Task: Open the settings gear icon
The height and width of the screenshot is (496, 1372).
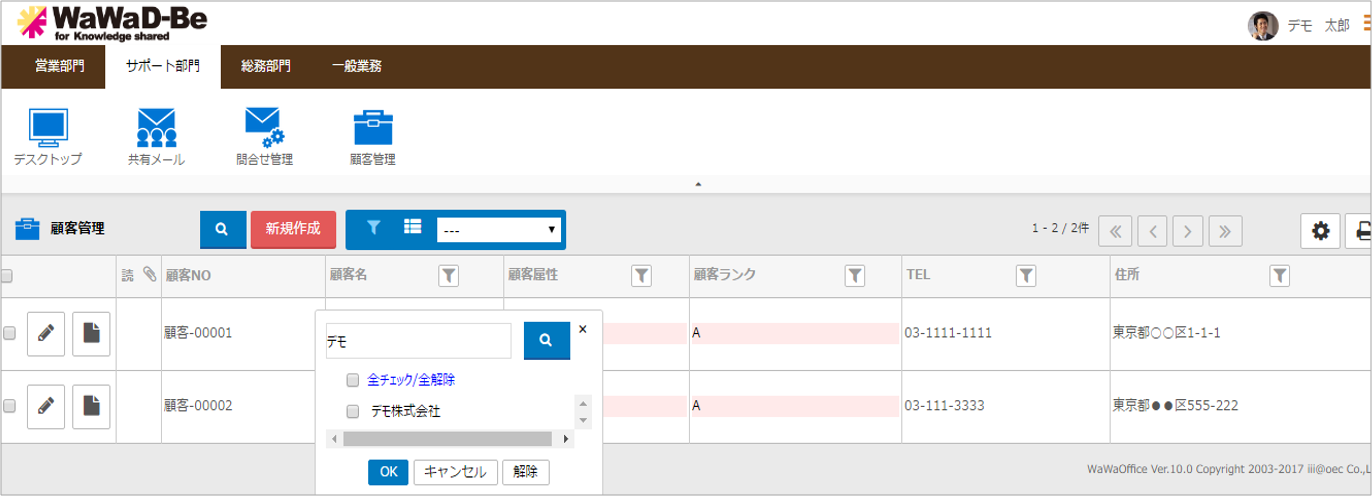Action: coord(1320,231)
